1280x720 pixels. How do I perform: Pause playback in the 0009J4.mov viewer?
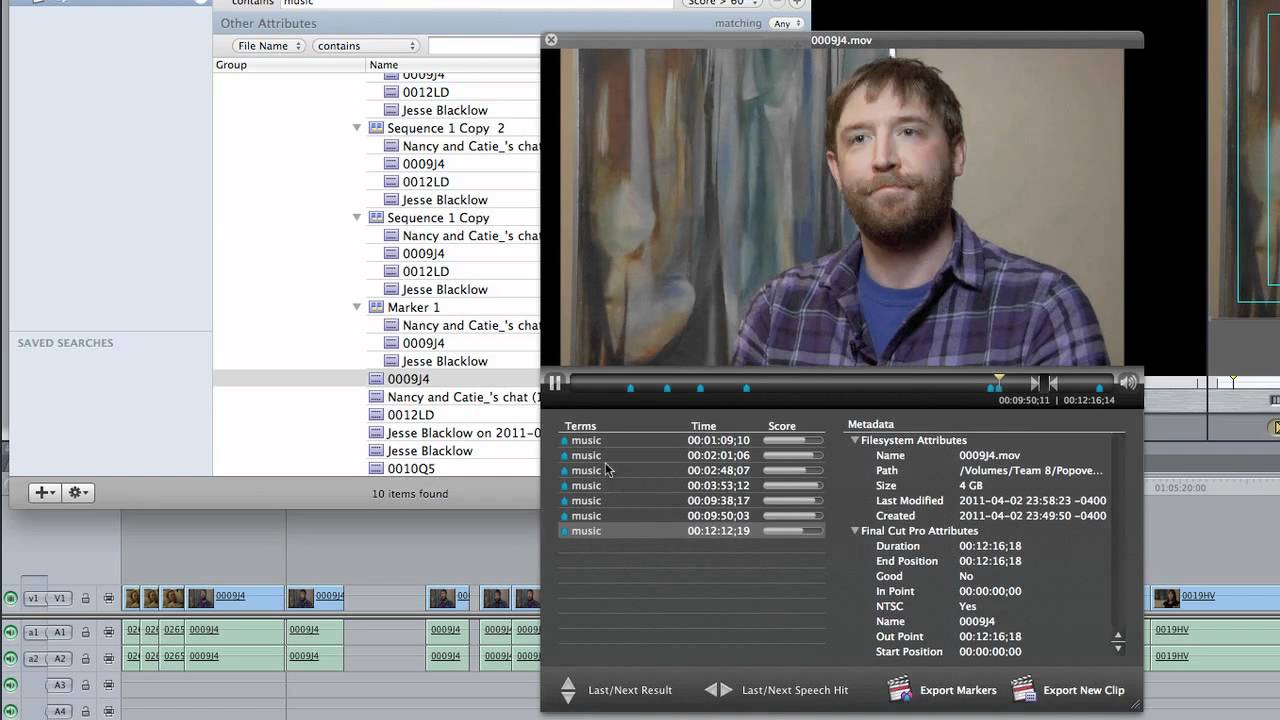(555, 383)
